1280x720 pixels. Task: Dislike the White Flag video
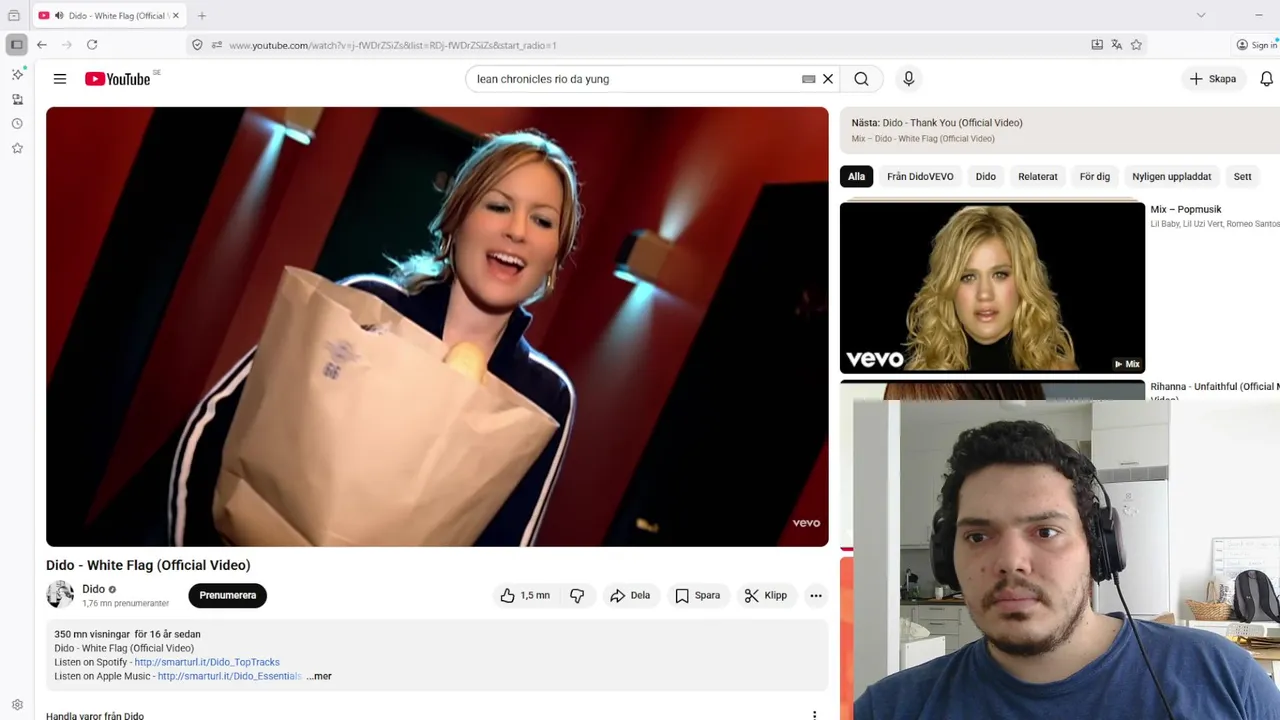pyautogui.click(x=577, y=595)
